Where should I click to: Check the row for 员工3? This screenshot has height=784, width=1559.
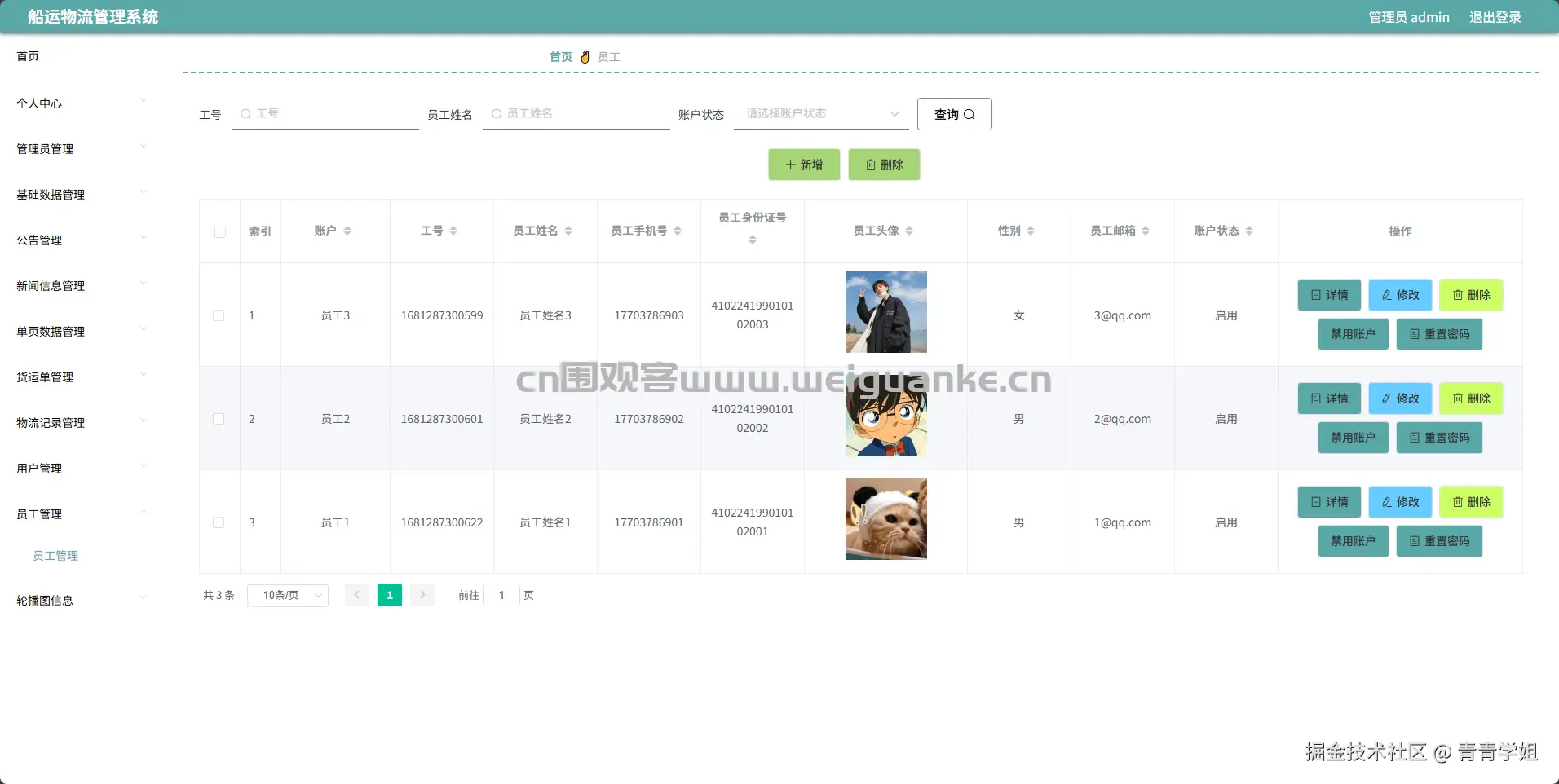point(219,315)
